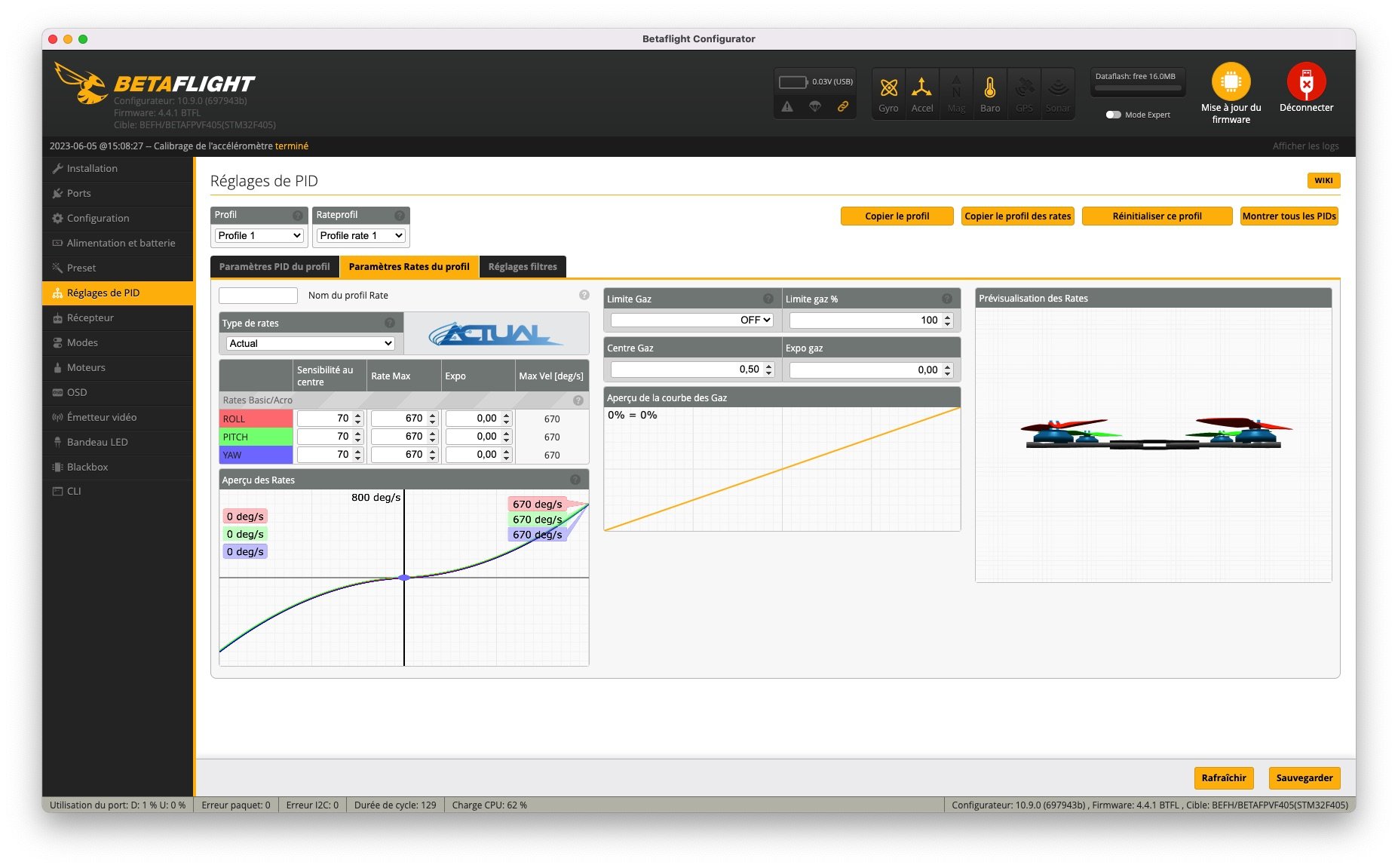The height and width of the screenshot is (868, 1398).
Task: Click the battery voltage indicator icon
Action: pyautogui.click(x=793, y=81)
